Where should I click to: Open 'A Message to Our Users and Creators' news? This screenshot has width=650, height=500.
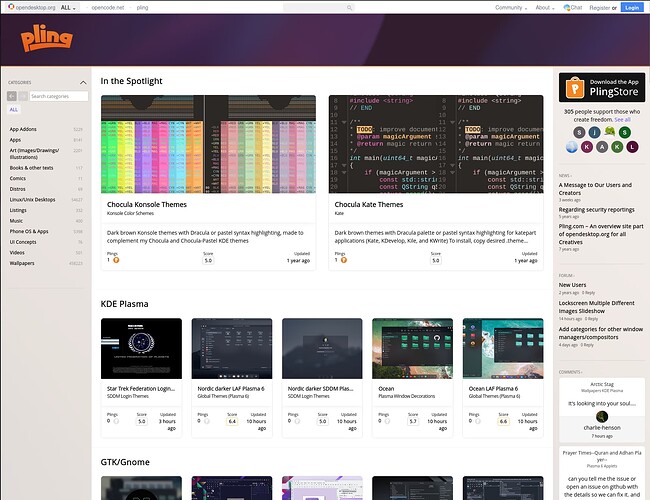[x=595, y=189]
